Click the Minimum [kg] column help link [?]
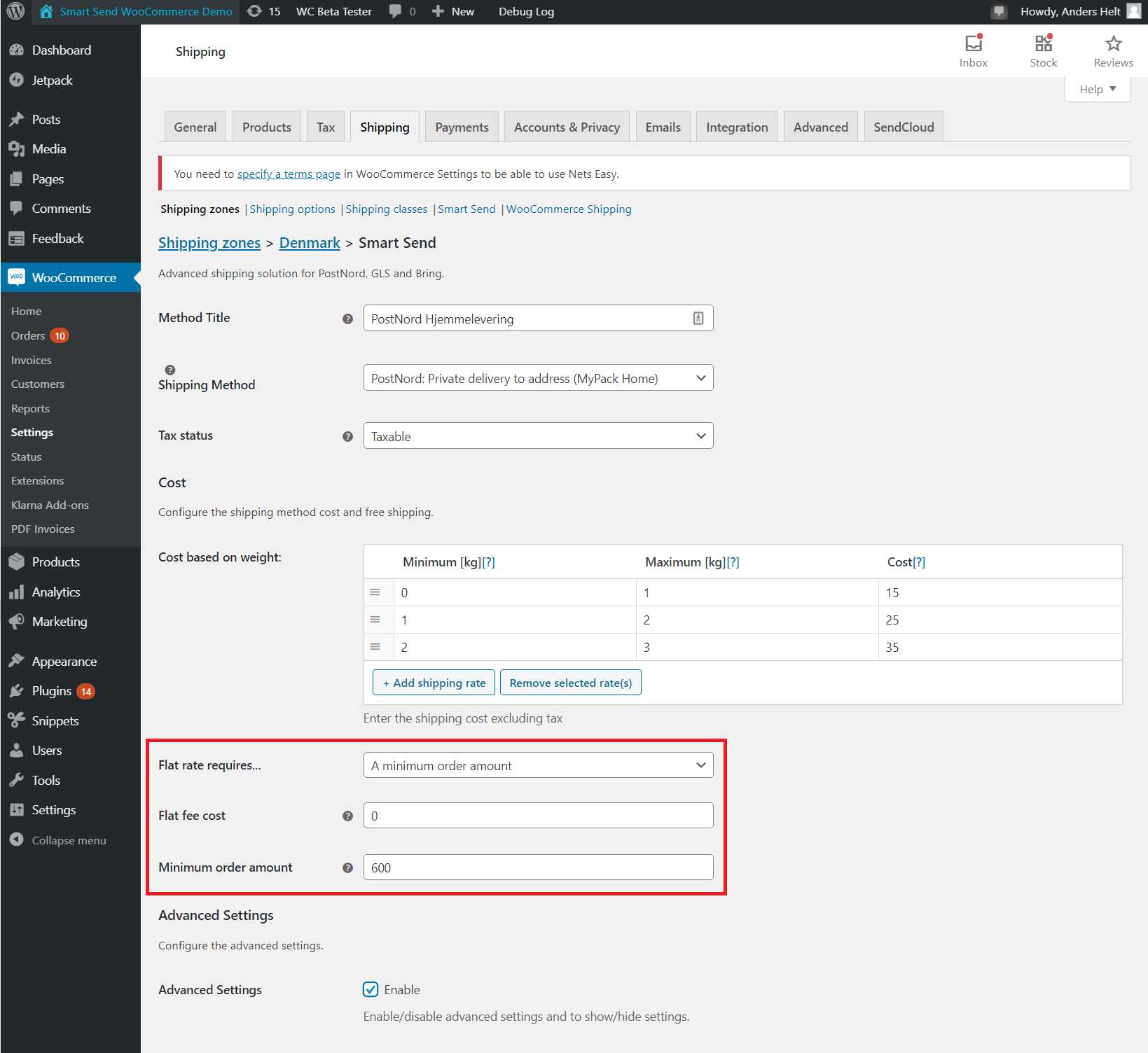Image resolution: width=1148 pixels, height=1053 pixels. tap(488, 562)
